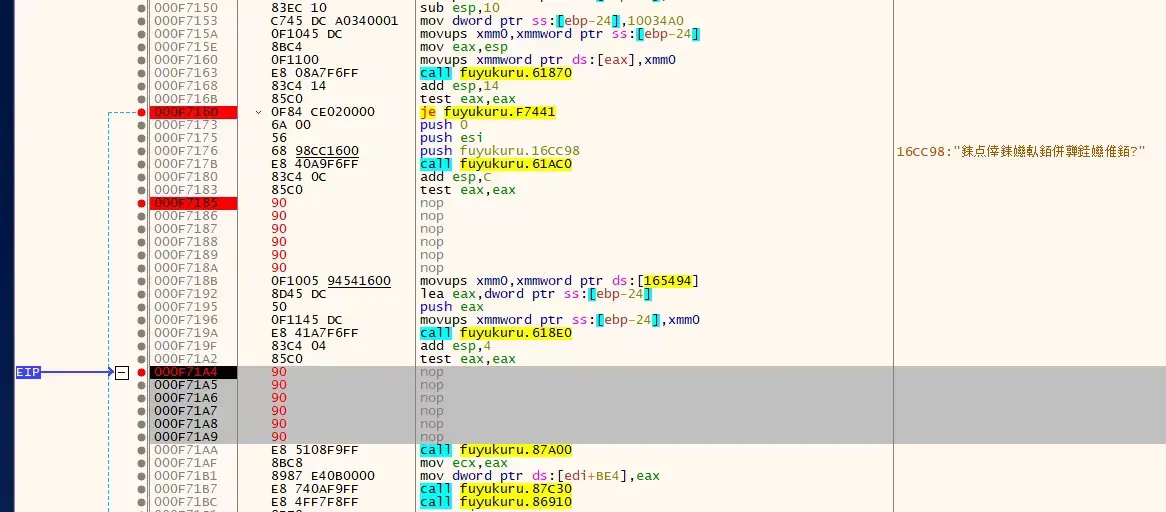
Task: Click the 16CC98 string comment
Action: [x=1020, y=151]
